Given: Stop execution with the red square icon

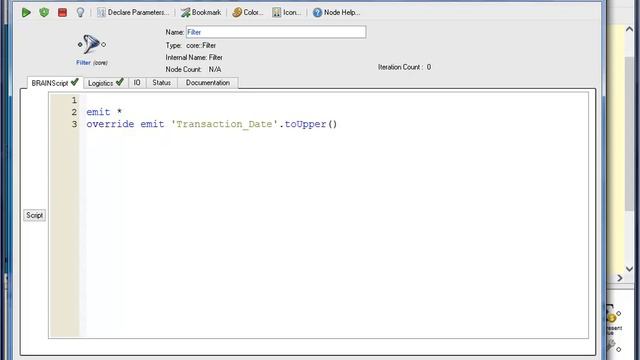Looking at the screenshot, I should (x=62, y=13).
